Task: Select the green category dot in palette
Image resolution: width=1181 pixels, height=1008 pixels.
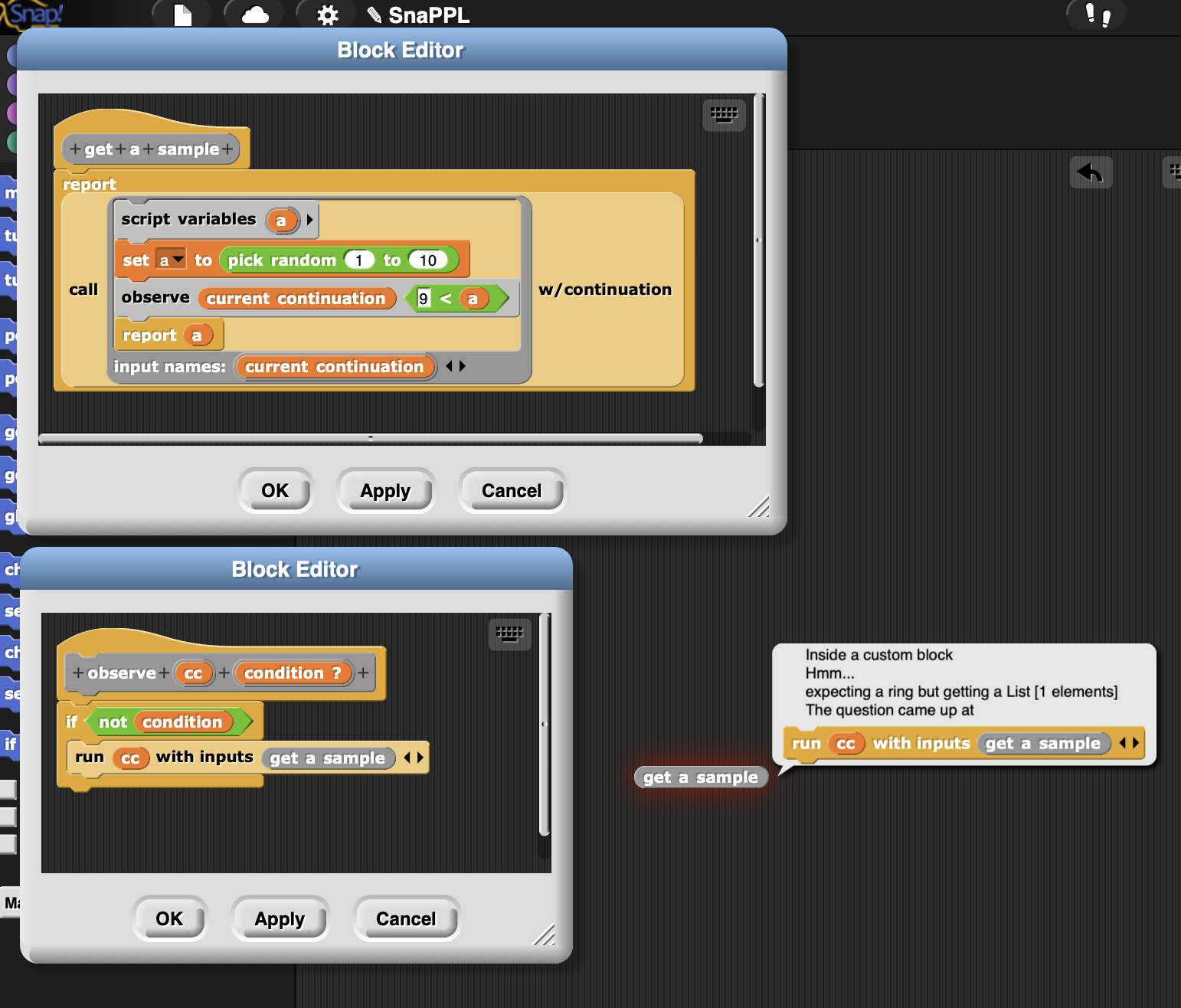Action: 11,142
